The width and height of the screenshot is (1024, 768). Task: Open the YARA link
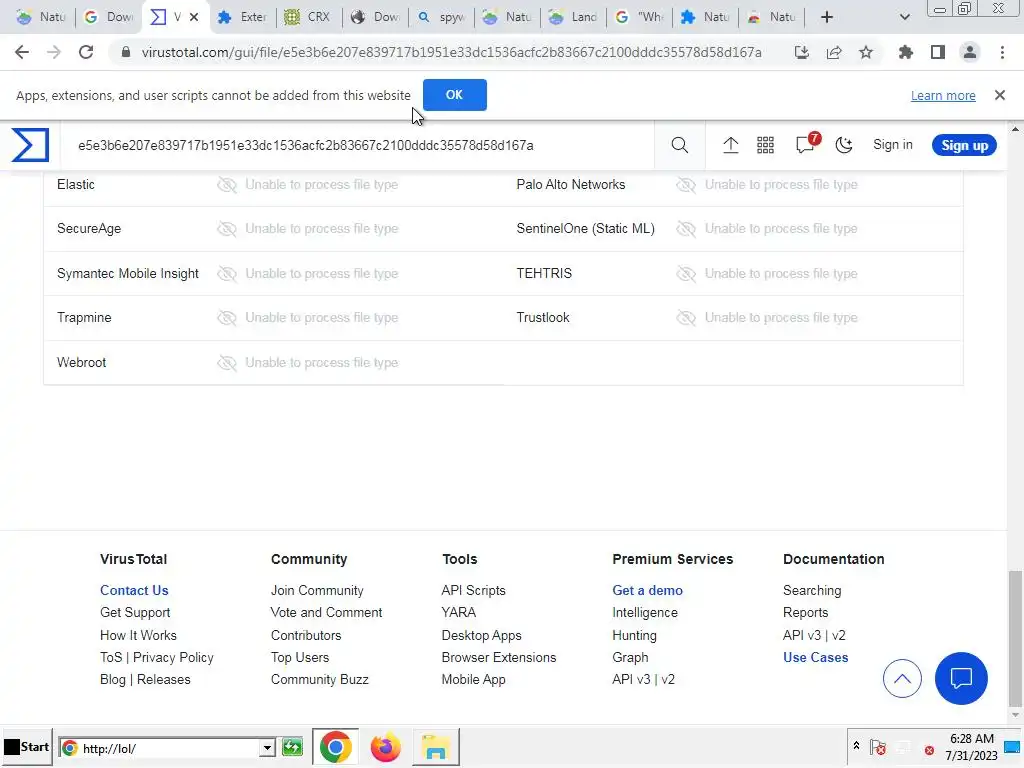458,613
